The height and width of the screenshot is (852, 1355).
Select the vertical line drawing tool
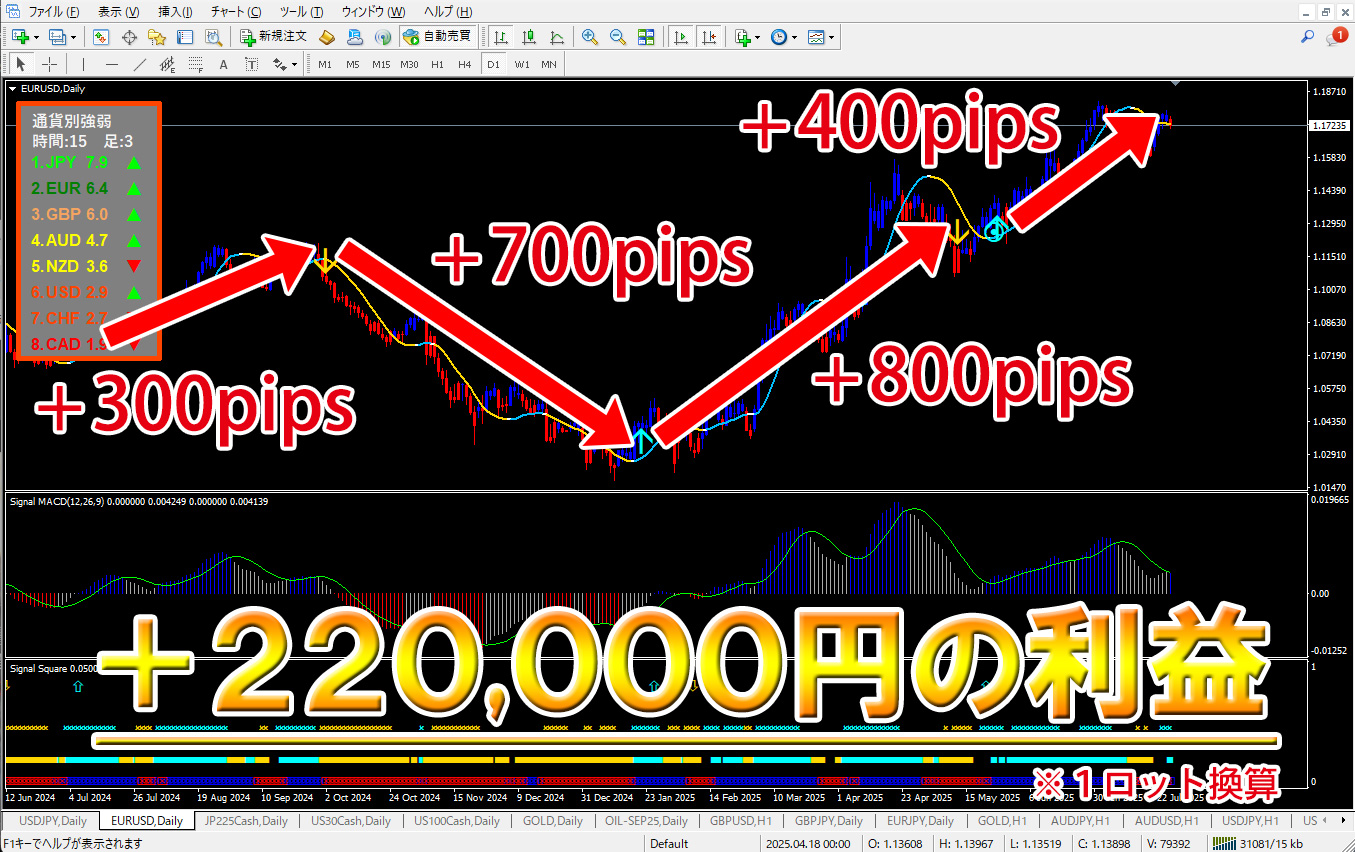(84, 64)
